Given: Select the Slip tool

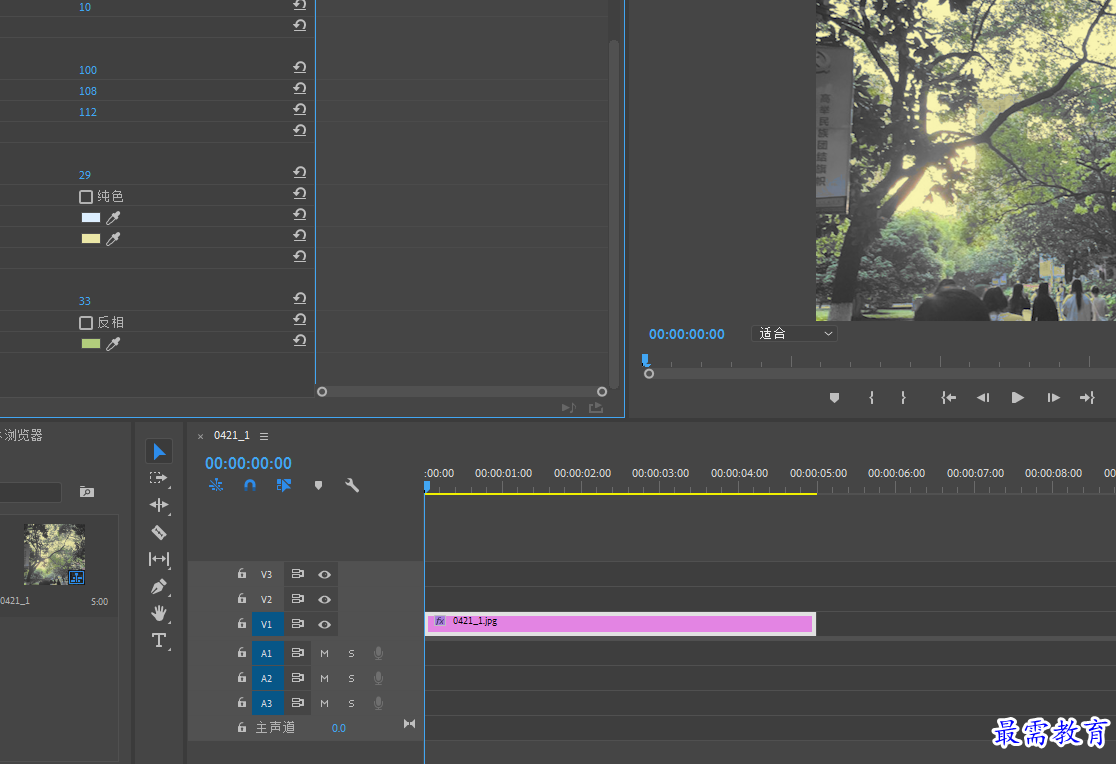Looking at the screenshot, I should 159,560.
